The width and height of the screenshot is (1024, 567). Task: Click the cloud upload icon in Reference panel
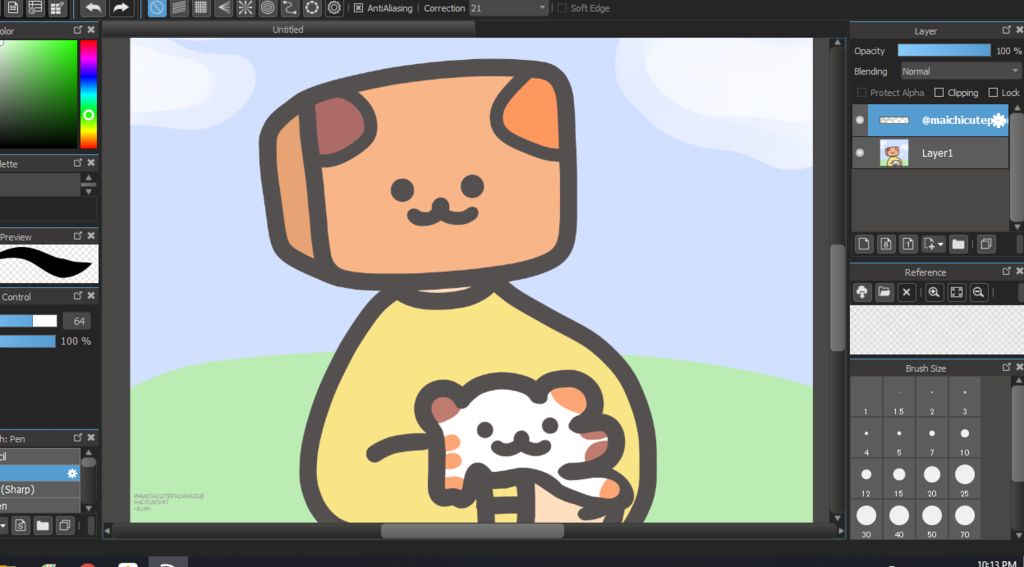pos(862,292)
